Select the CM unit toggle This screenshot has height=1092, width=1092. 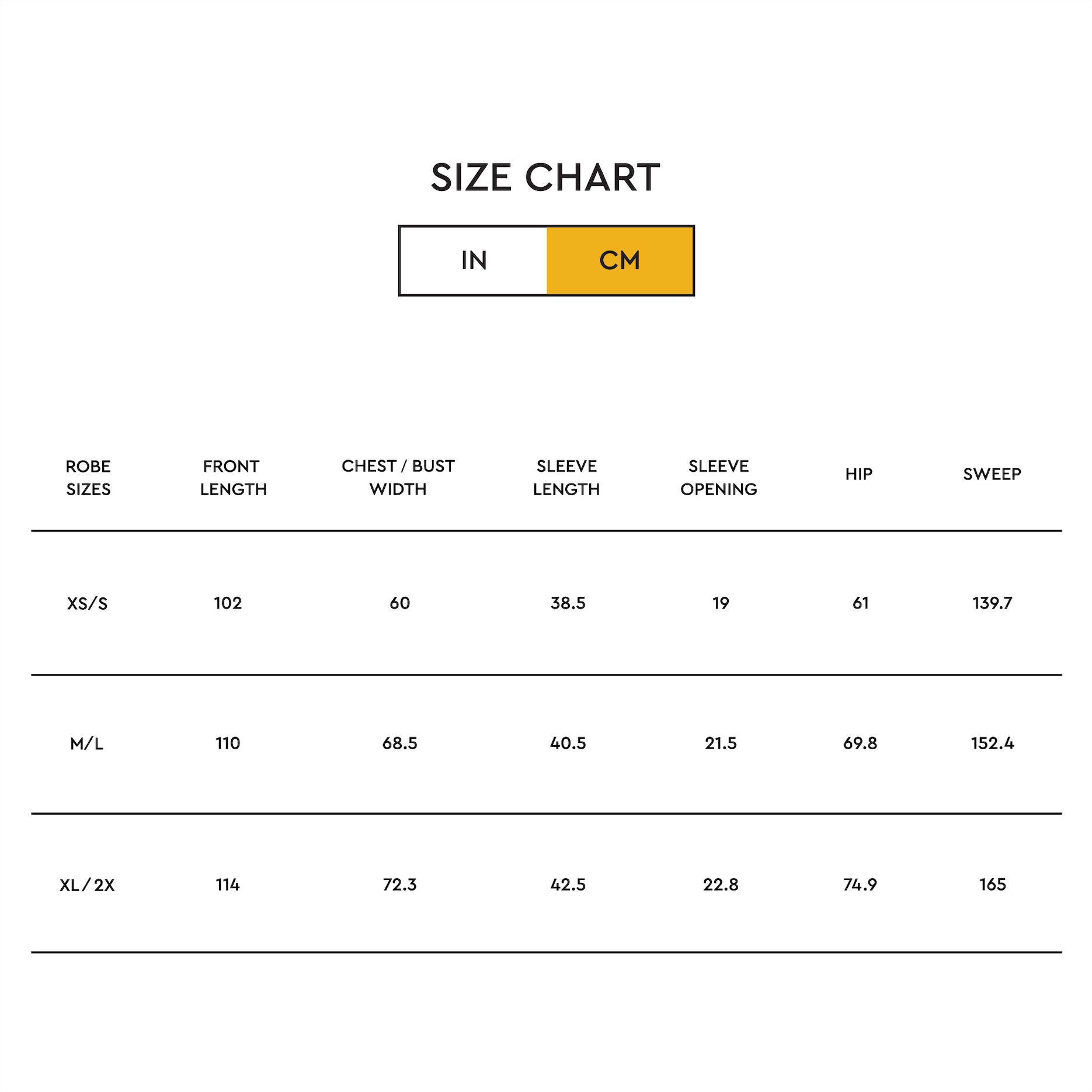point(620,260)
